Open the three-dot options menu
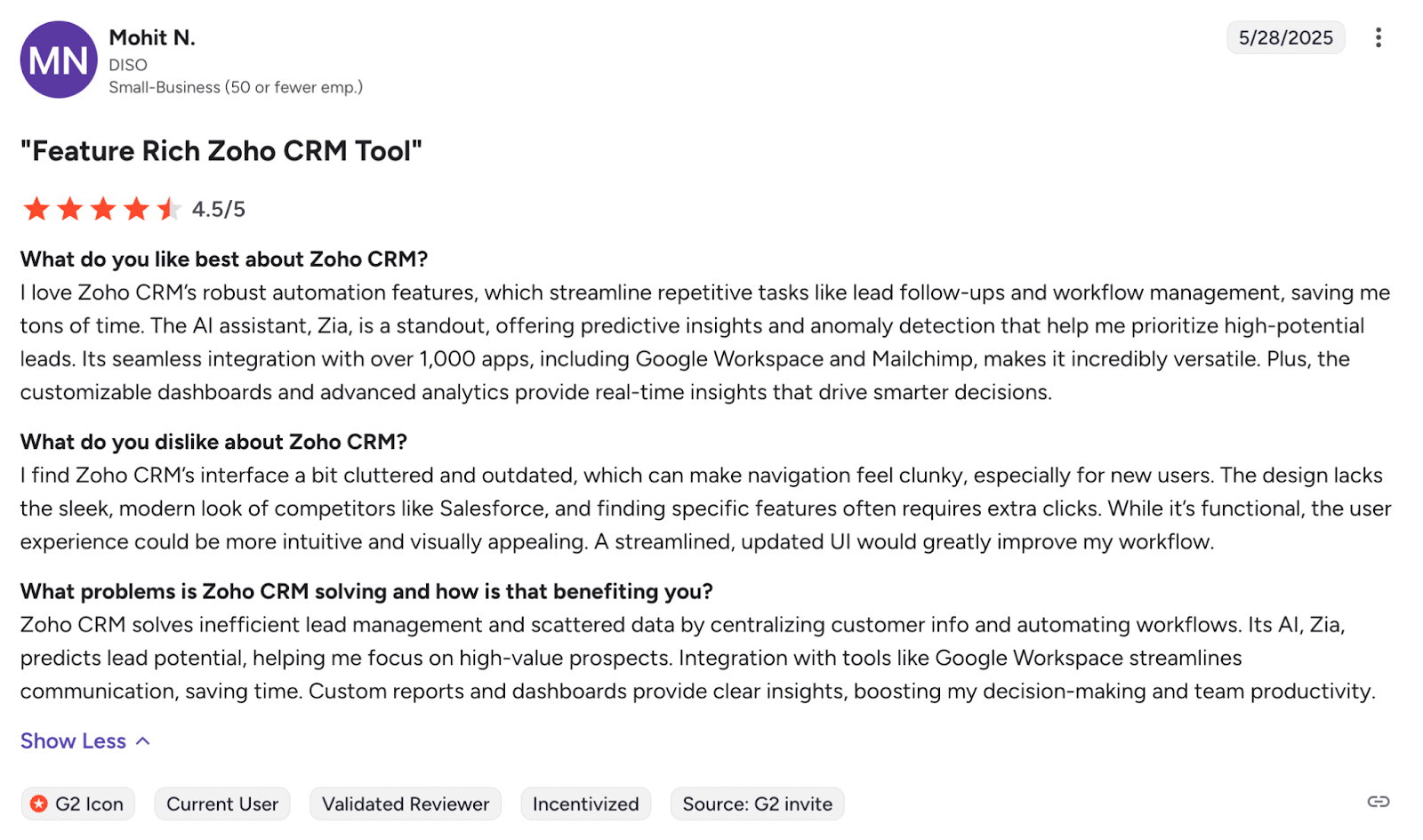The image size is (1423, 840). pyautogui.click(x=1379, y=37)
